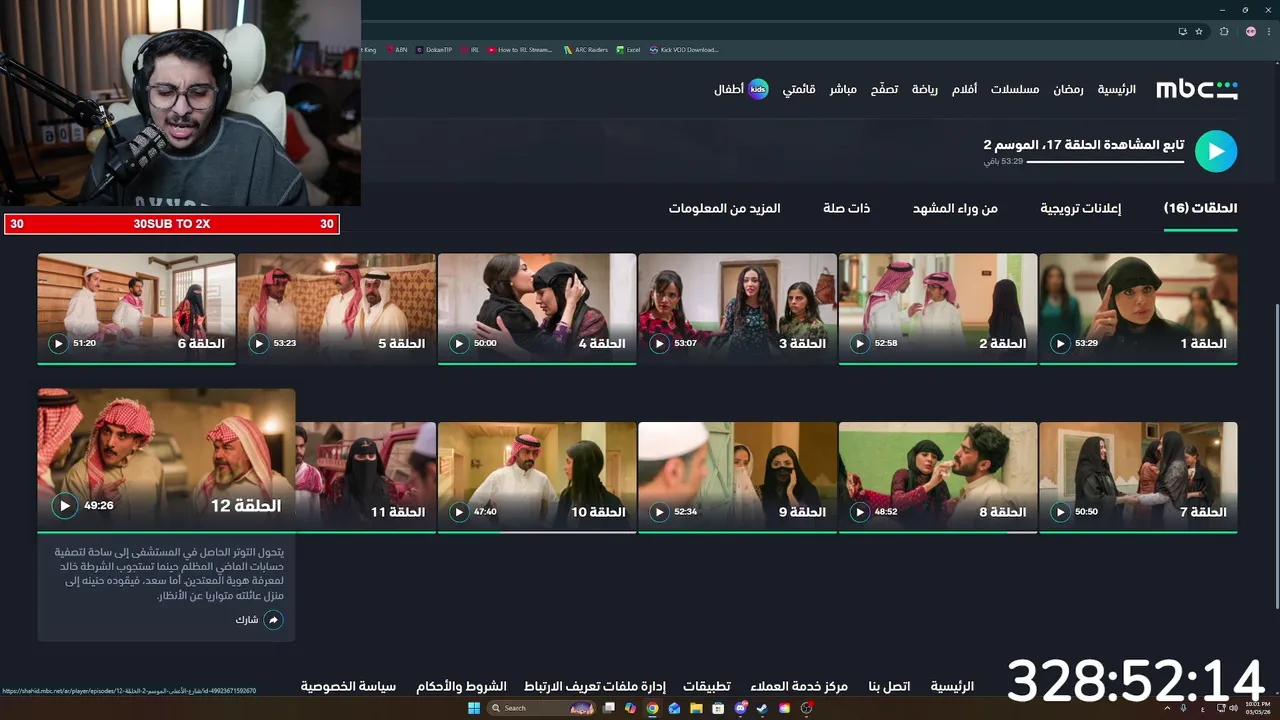
Task: Bookmark this page with the star icon
Action: pyautogui.click(x=1200, y=32)
